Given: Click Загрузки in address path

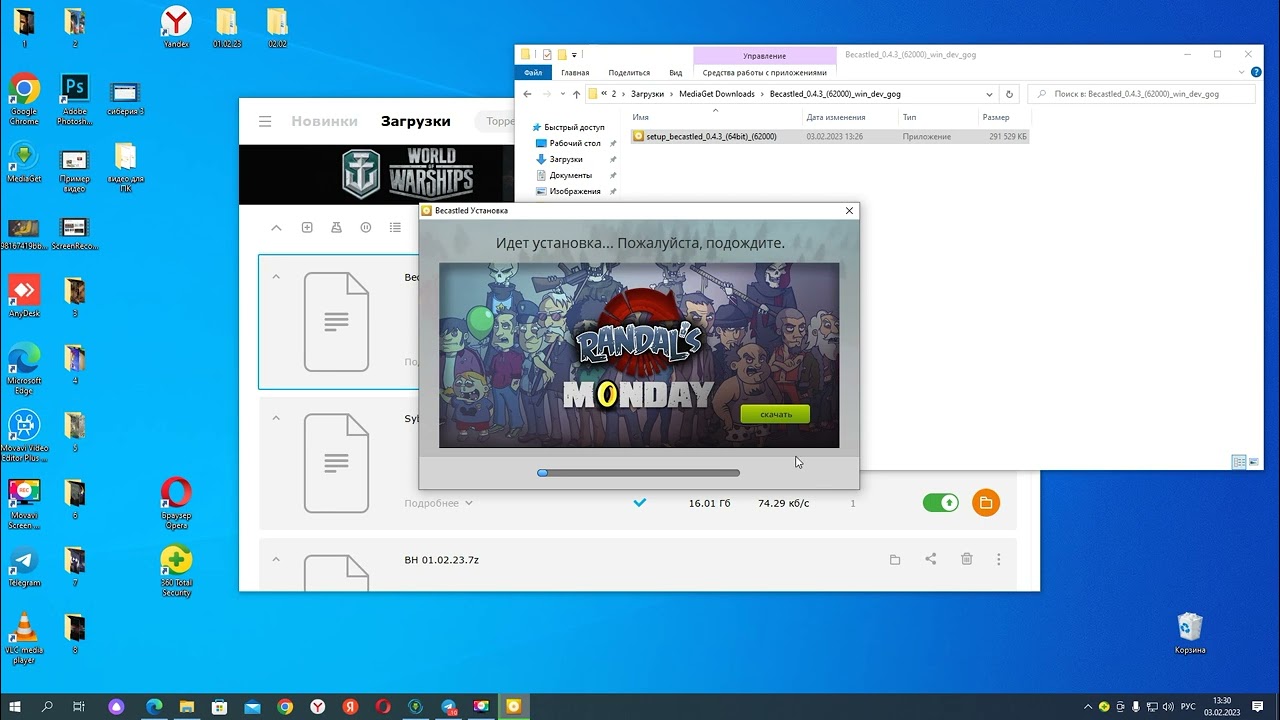Looking at the screenshot, I should tap(648, 94).
